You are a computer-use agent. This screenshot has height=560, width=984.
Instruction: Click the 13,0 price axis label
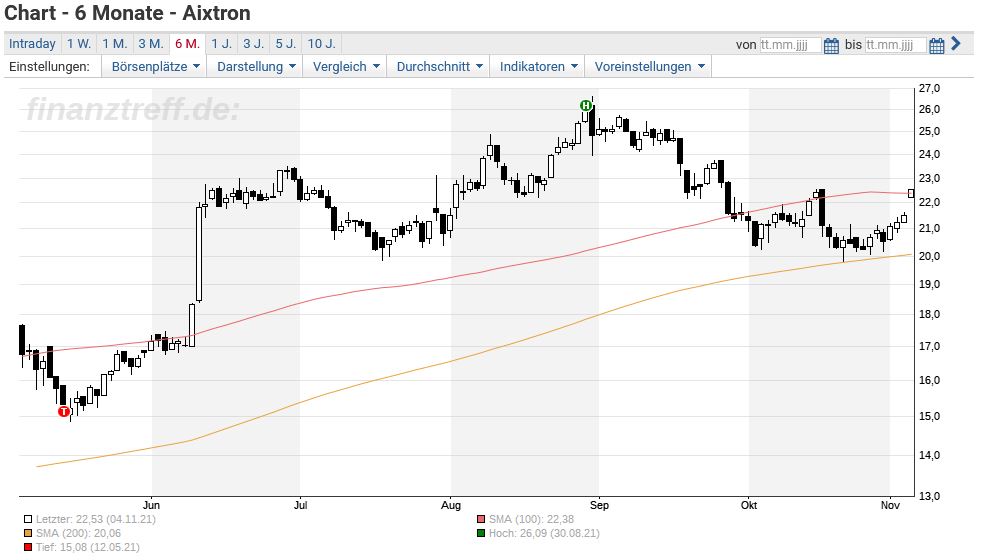[929, 496]
